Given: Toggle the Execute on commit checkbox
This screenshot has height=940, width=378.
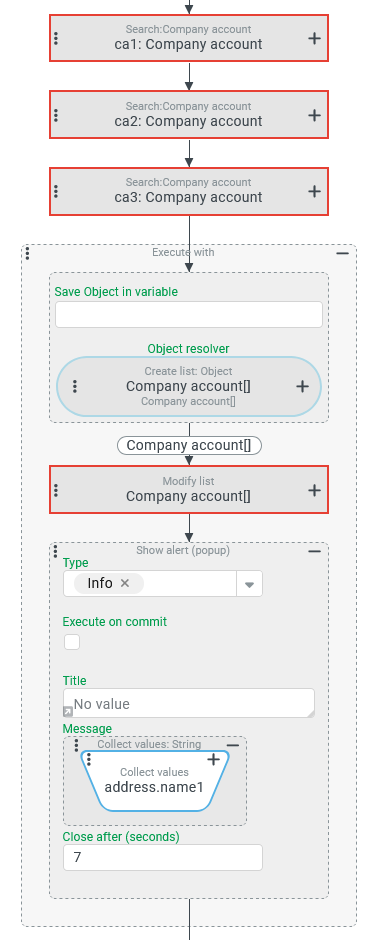Looking at the screenshot, I should [72, 642].
